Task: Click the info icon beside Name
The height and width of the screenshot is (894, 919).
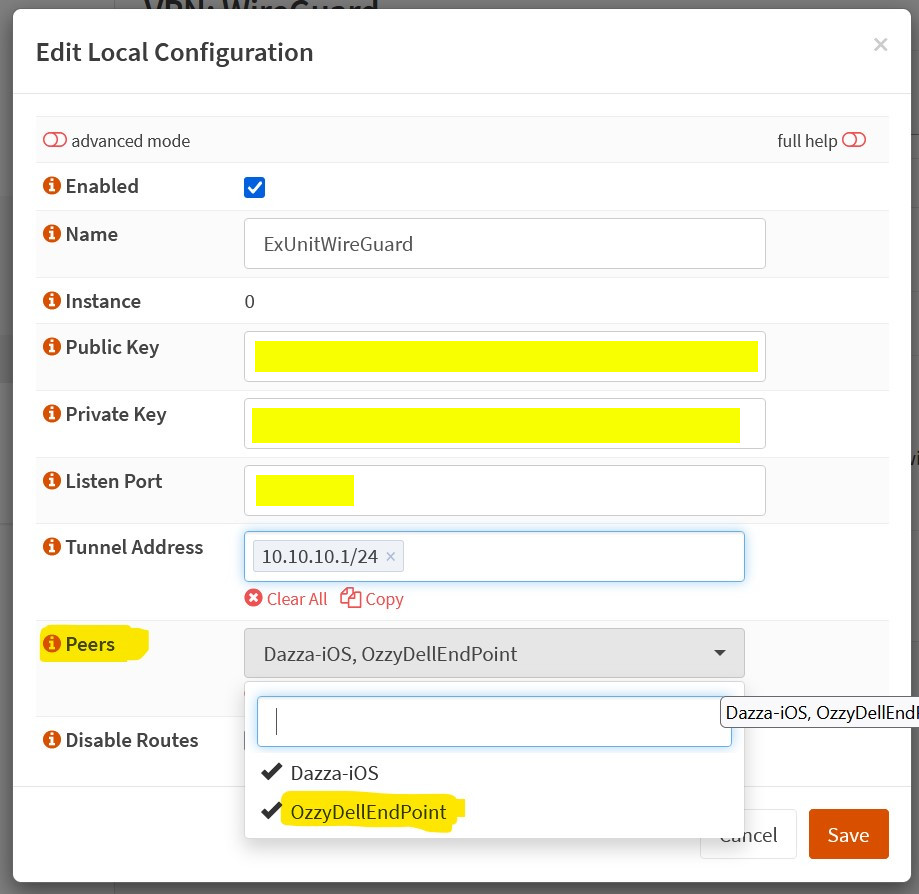Action: pos(52,233)
